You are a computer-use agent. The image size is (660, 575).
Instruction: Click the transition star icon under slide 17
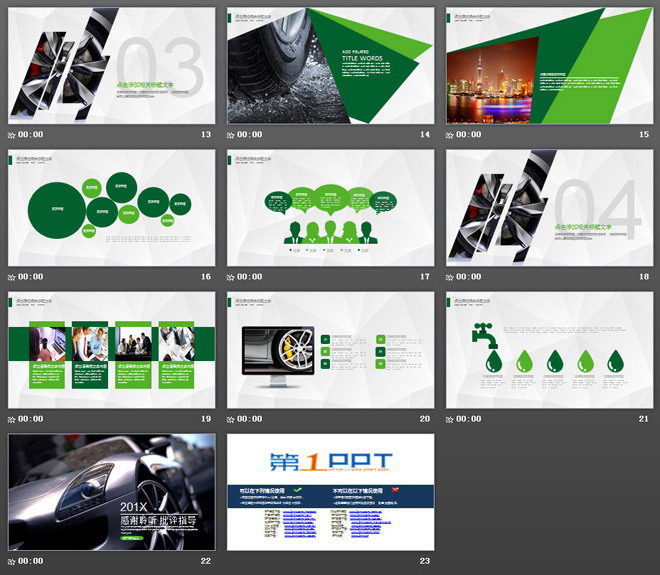point(231,277)
